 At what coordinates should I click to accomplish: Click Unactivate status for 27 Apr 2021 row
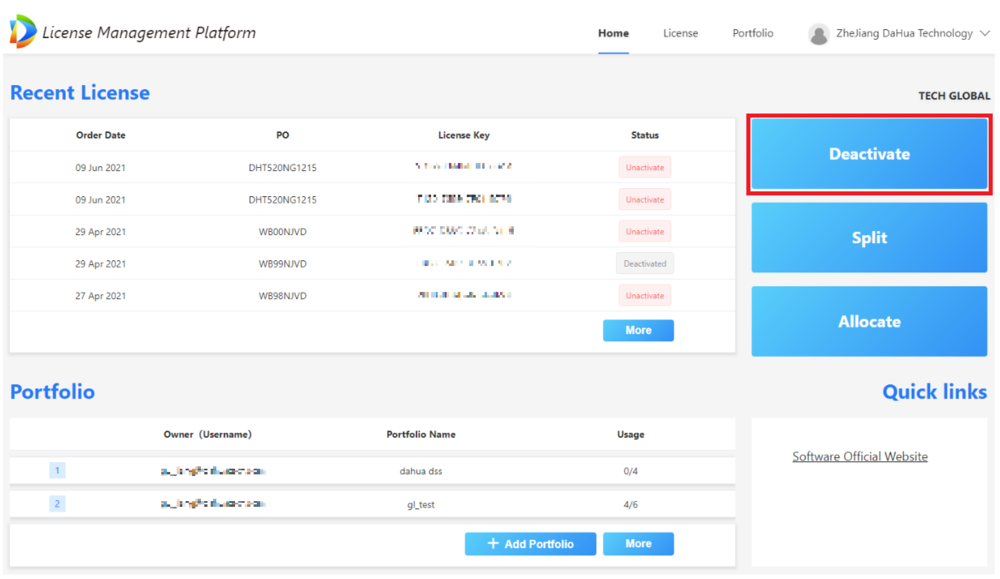[x=644, y=295]
